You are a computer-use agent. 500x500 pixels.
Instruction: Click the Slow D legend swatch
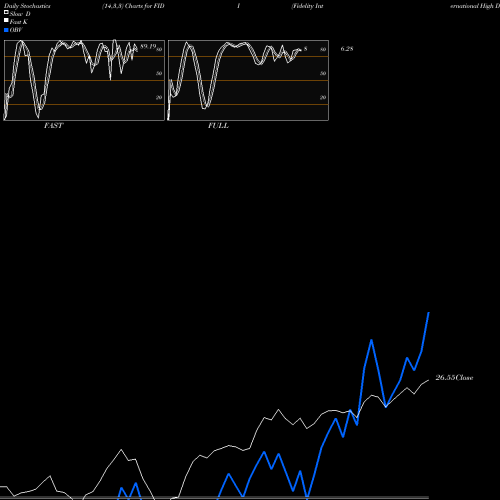(6, 12)
